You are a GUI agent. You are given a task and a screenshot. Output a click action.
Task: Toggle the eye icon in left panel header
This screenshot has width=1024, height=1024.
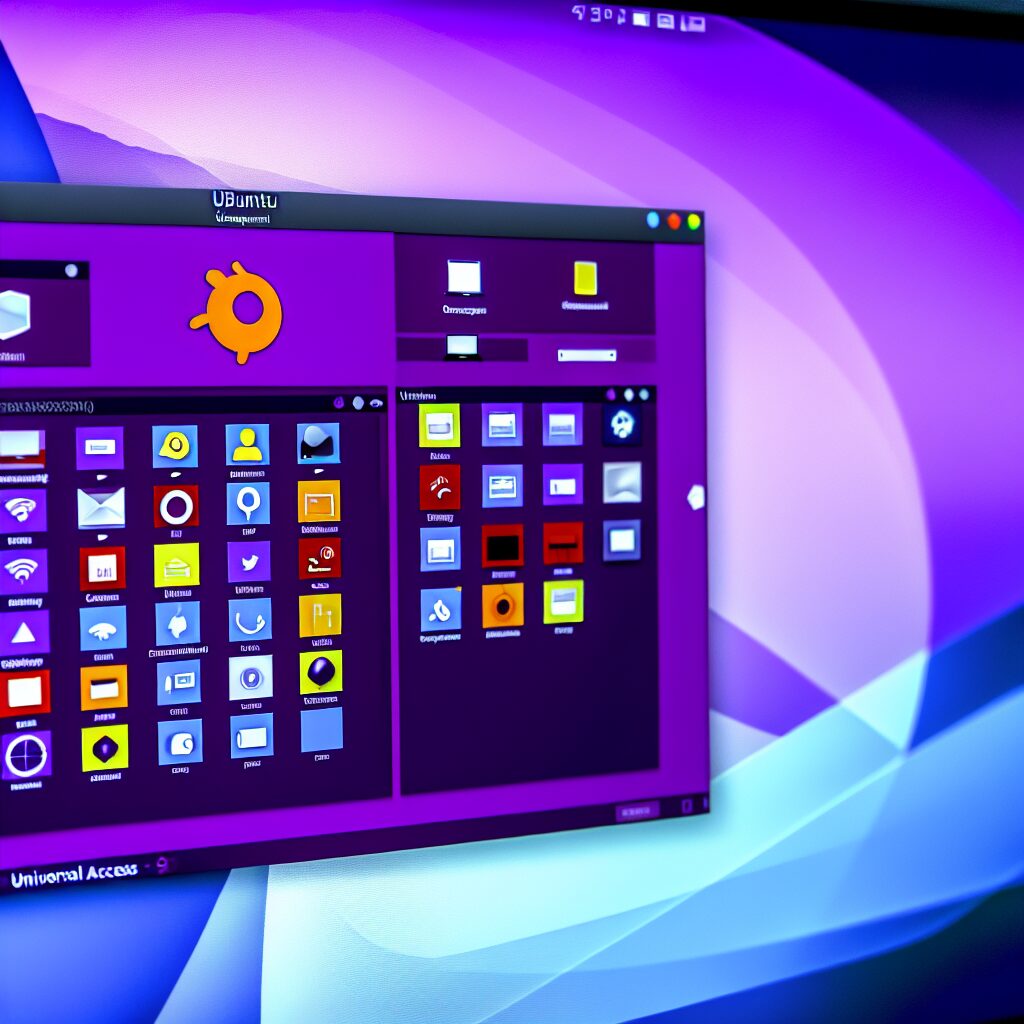point(376,403)
